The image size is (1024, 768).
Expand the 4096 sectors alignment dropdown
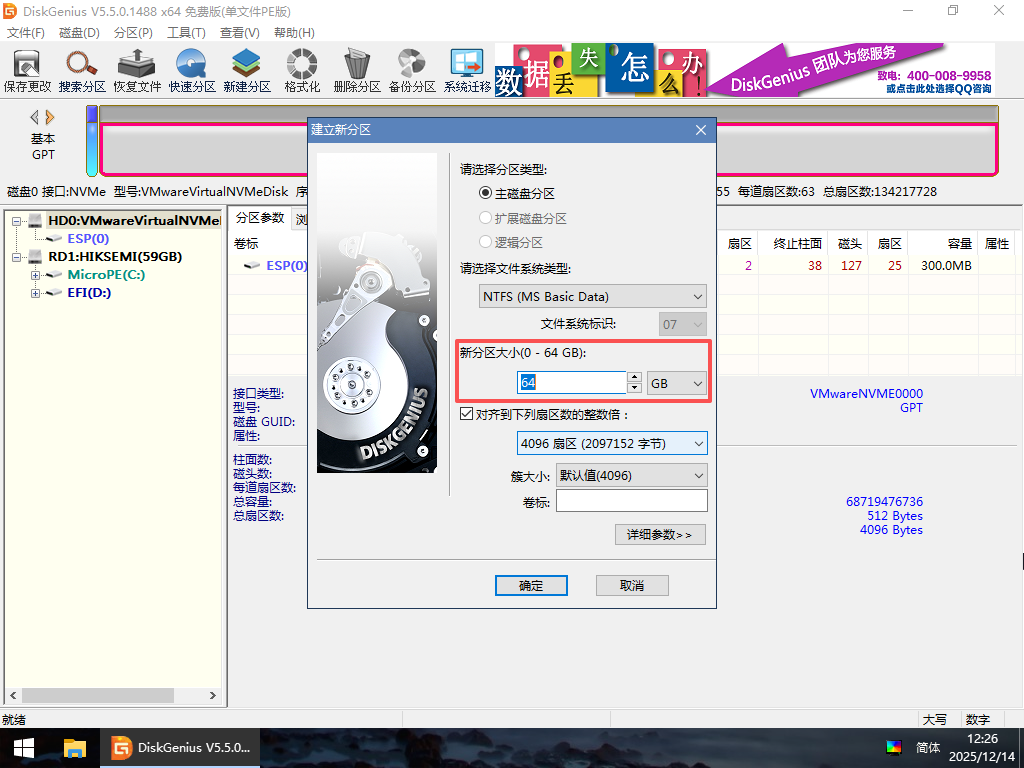pos(611,443)
